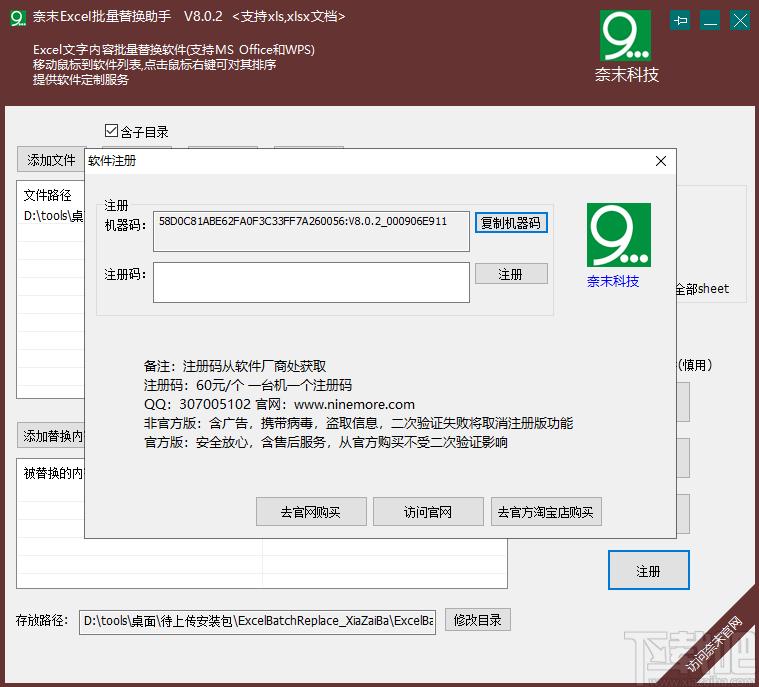This screenshot has width=759, height=687.
Task: Minimize the main application window
Action: 709,19
